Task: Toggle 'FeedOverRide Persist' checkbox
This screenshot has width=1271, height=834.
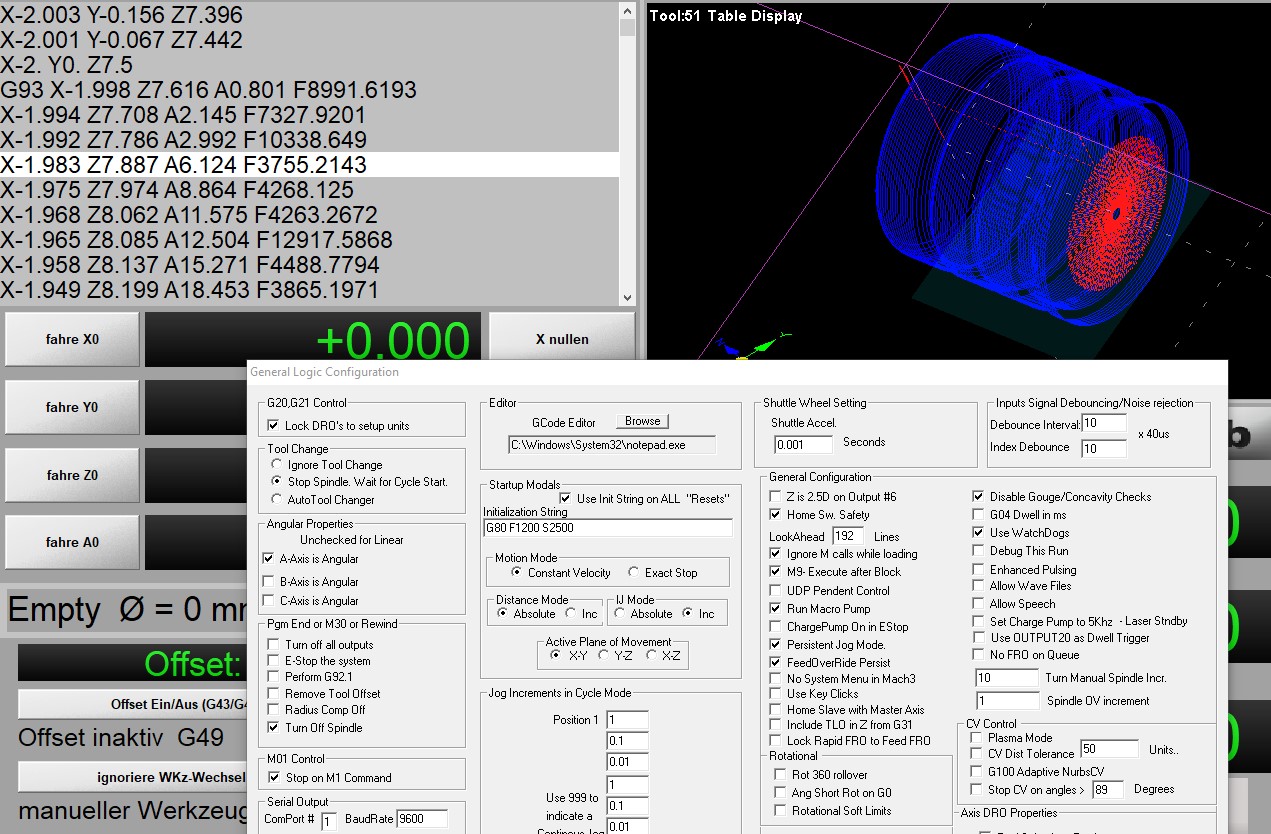Action: [x=776, y=663]
